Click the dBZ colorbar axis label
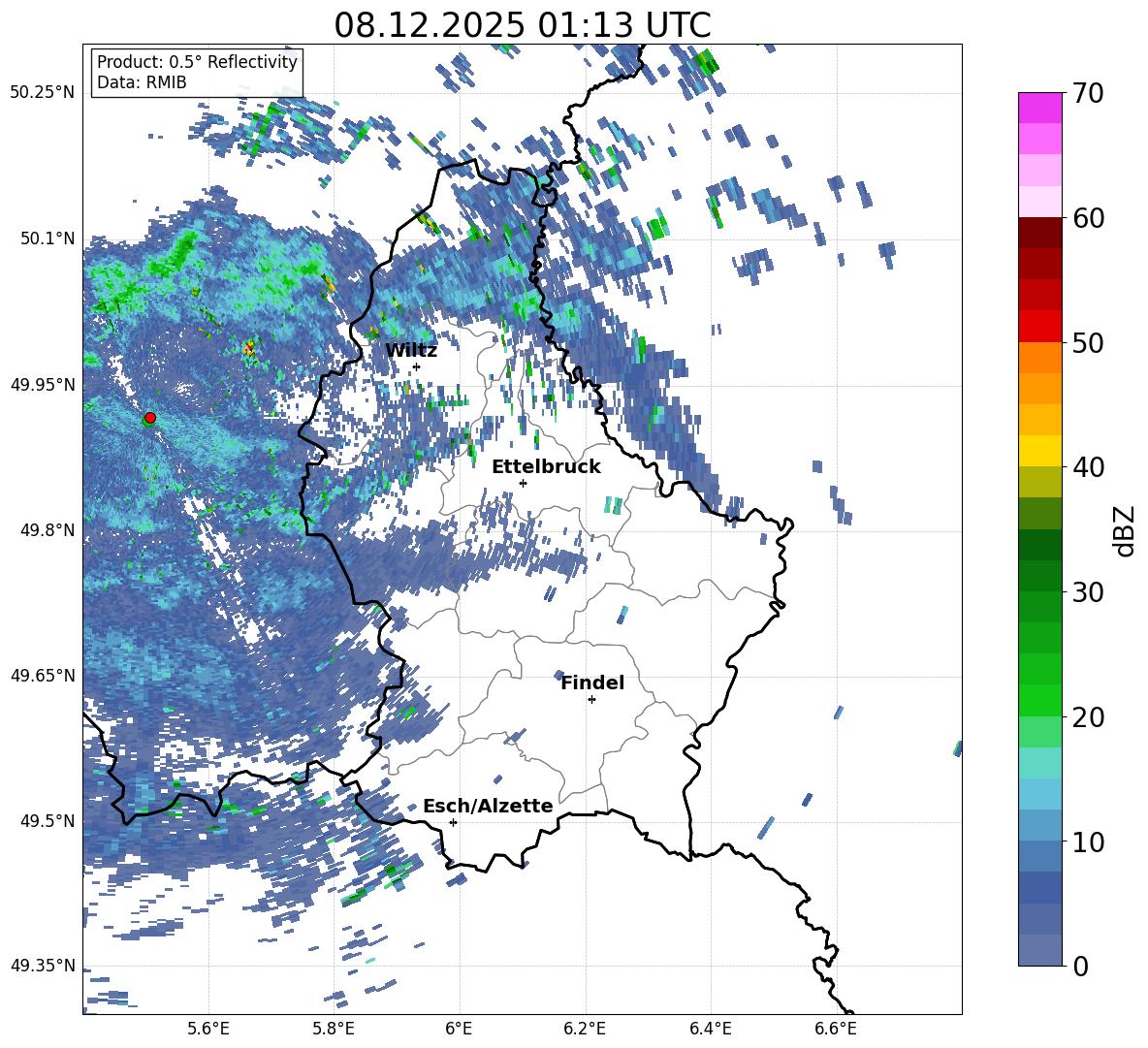This screenshot has height=1048, width=1148. tap(1125, 530)
